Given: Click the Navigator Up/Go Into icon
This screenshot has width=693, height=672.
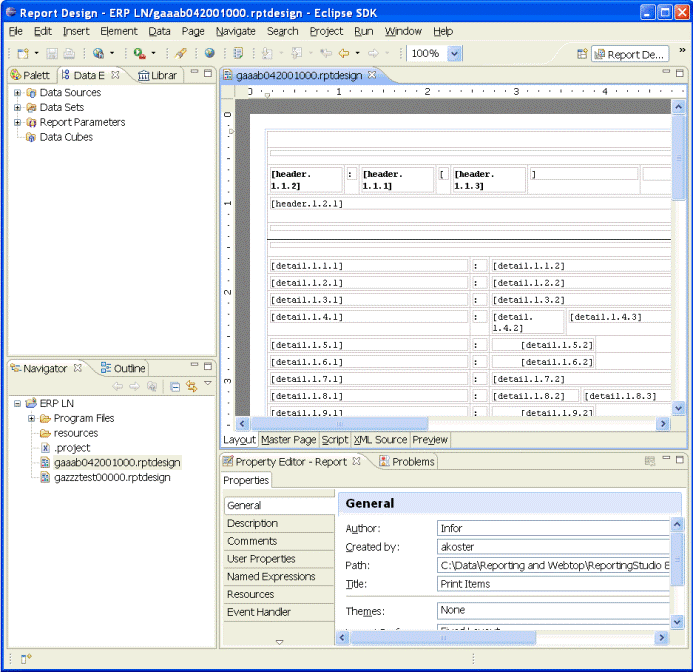Looking at the screenshot, I should coord(151,386).
